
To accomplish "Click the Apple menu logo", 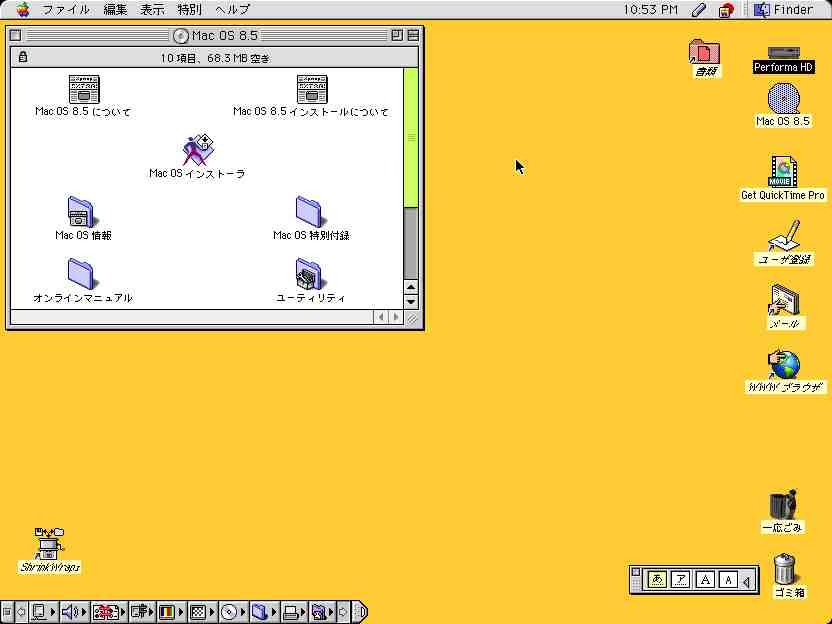I will (x=22, y=10).
